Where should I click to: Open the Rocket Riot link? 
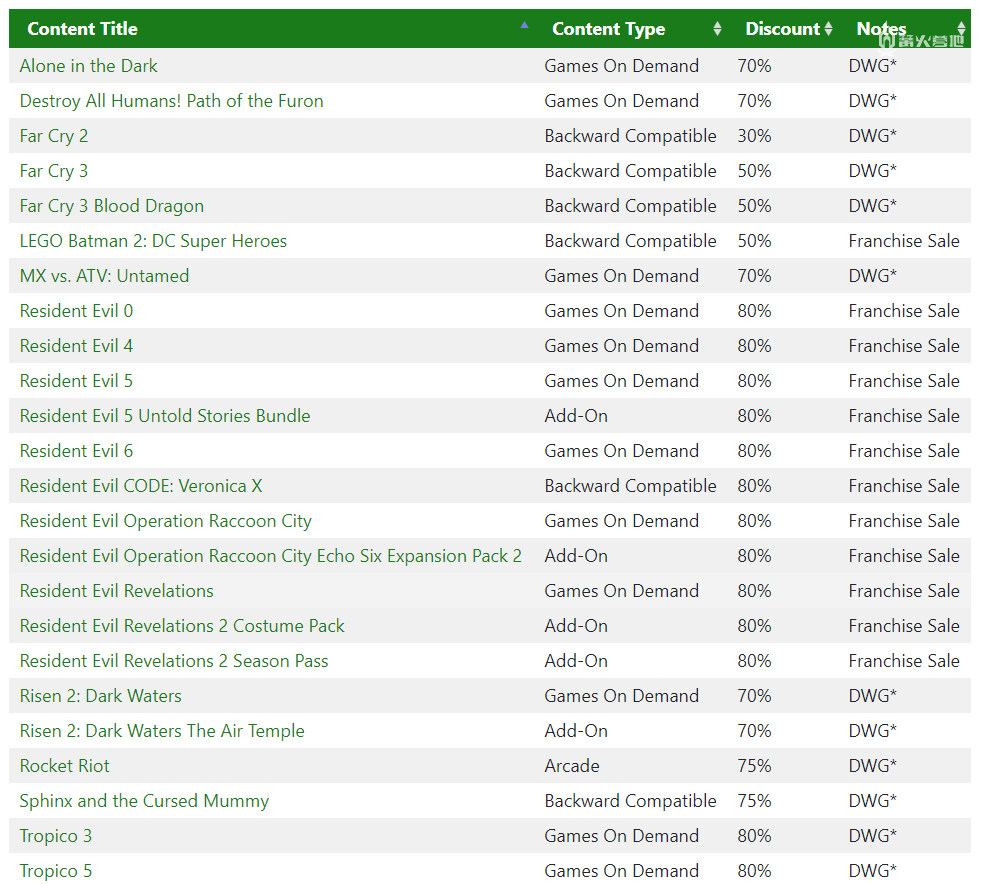click(x=65, y=766)
